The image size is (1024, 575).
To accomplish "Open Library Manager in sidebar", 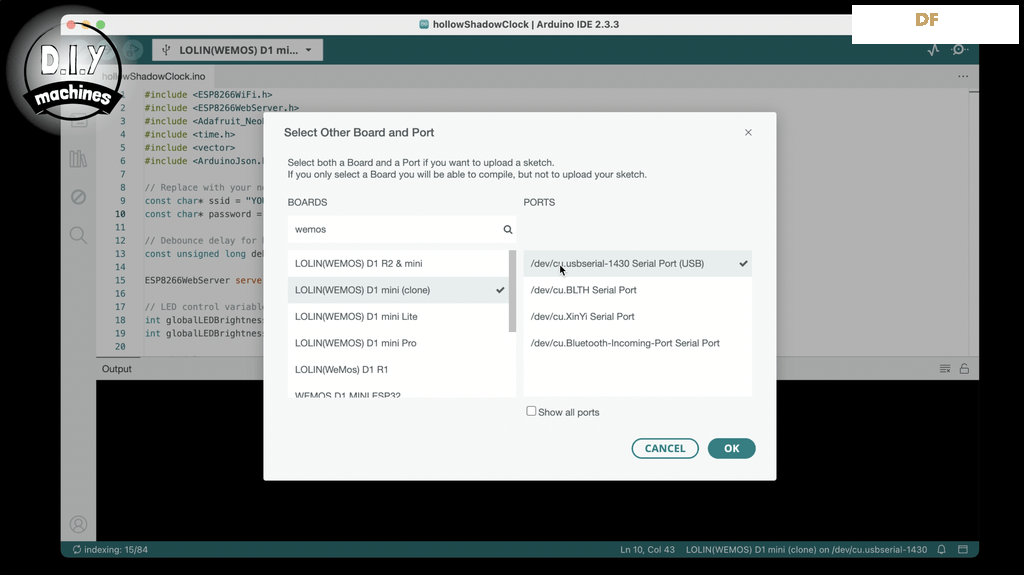I will point(78,159).
